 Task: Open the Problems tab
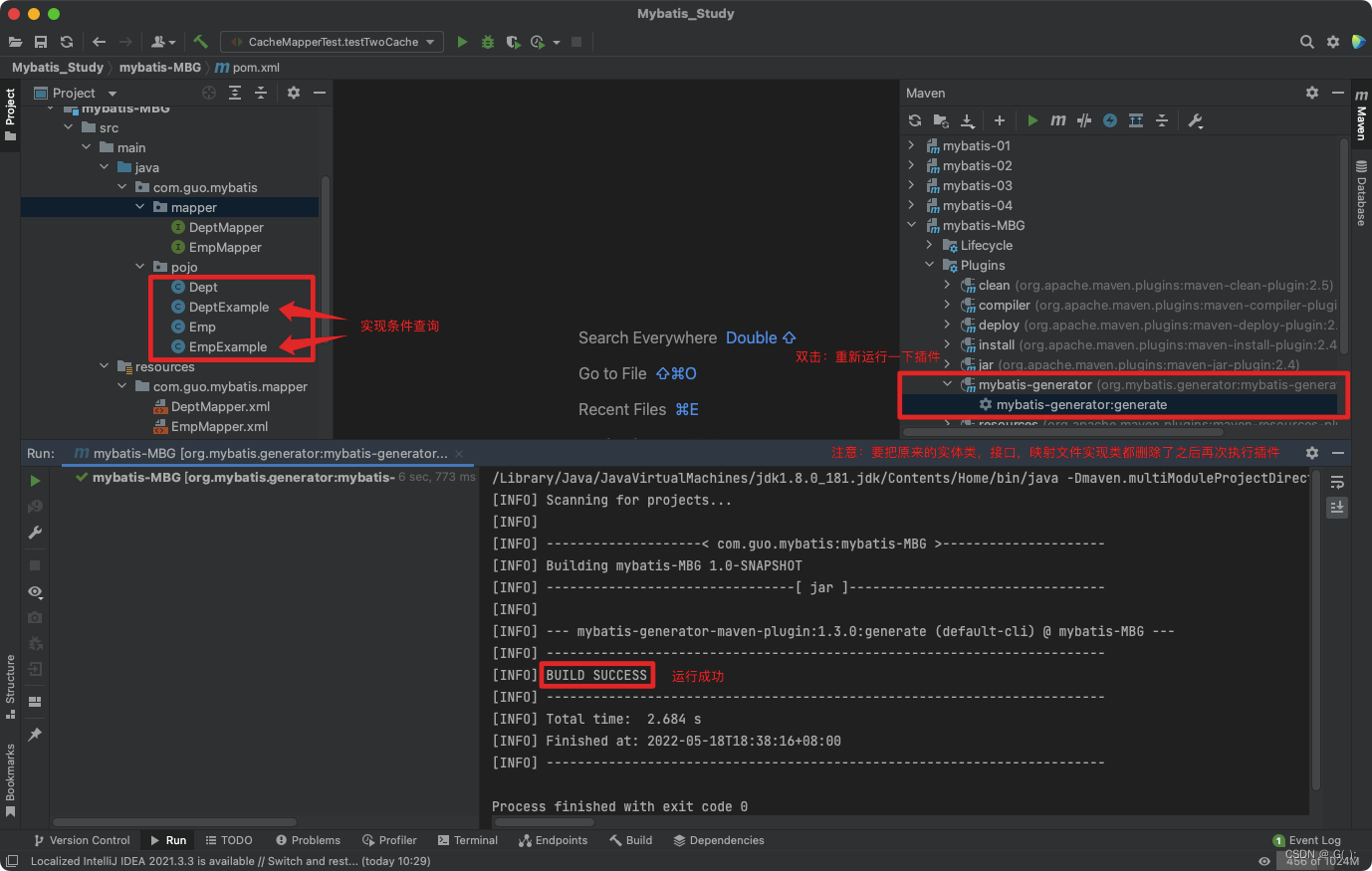click(308, 840)
